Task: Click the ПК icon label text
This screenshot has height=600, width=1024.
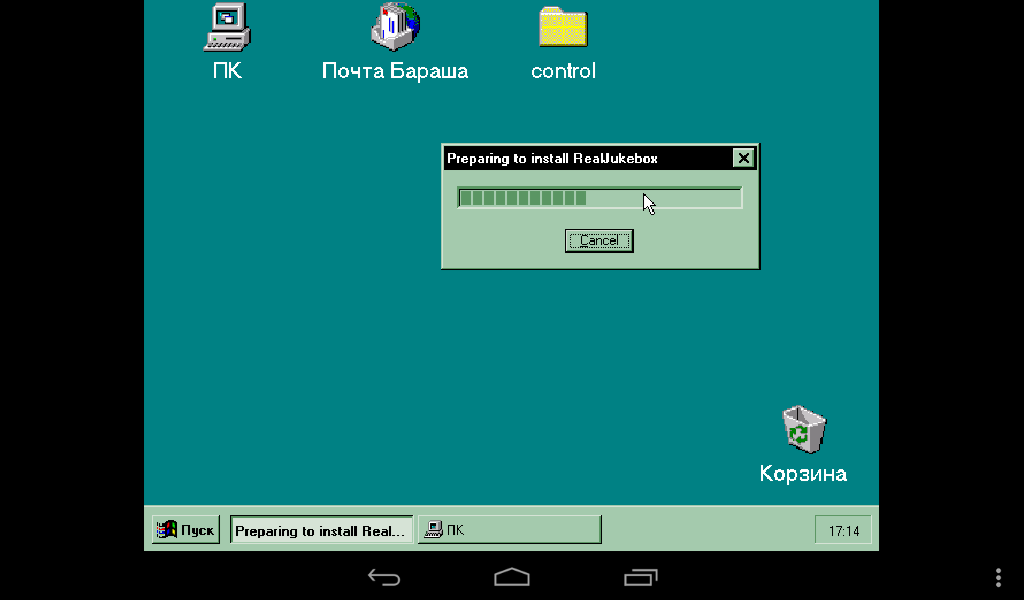Action: pyautogui.click(x=227, y=71)
